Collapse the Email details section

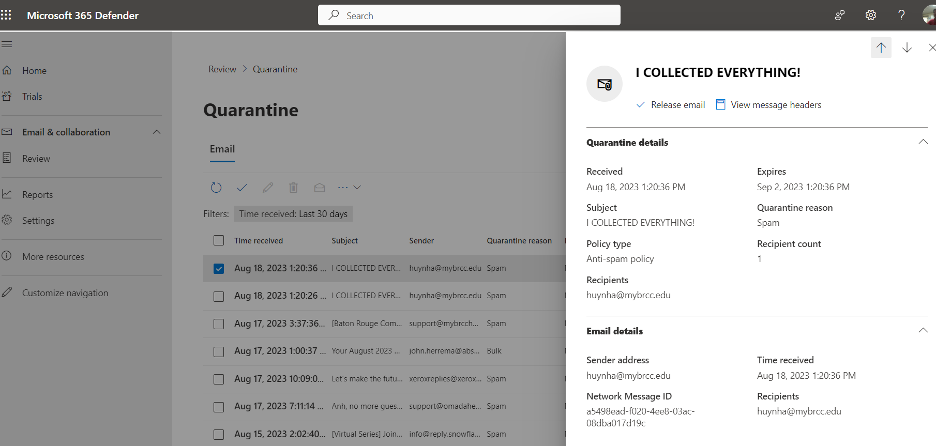(922, 330)
